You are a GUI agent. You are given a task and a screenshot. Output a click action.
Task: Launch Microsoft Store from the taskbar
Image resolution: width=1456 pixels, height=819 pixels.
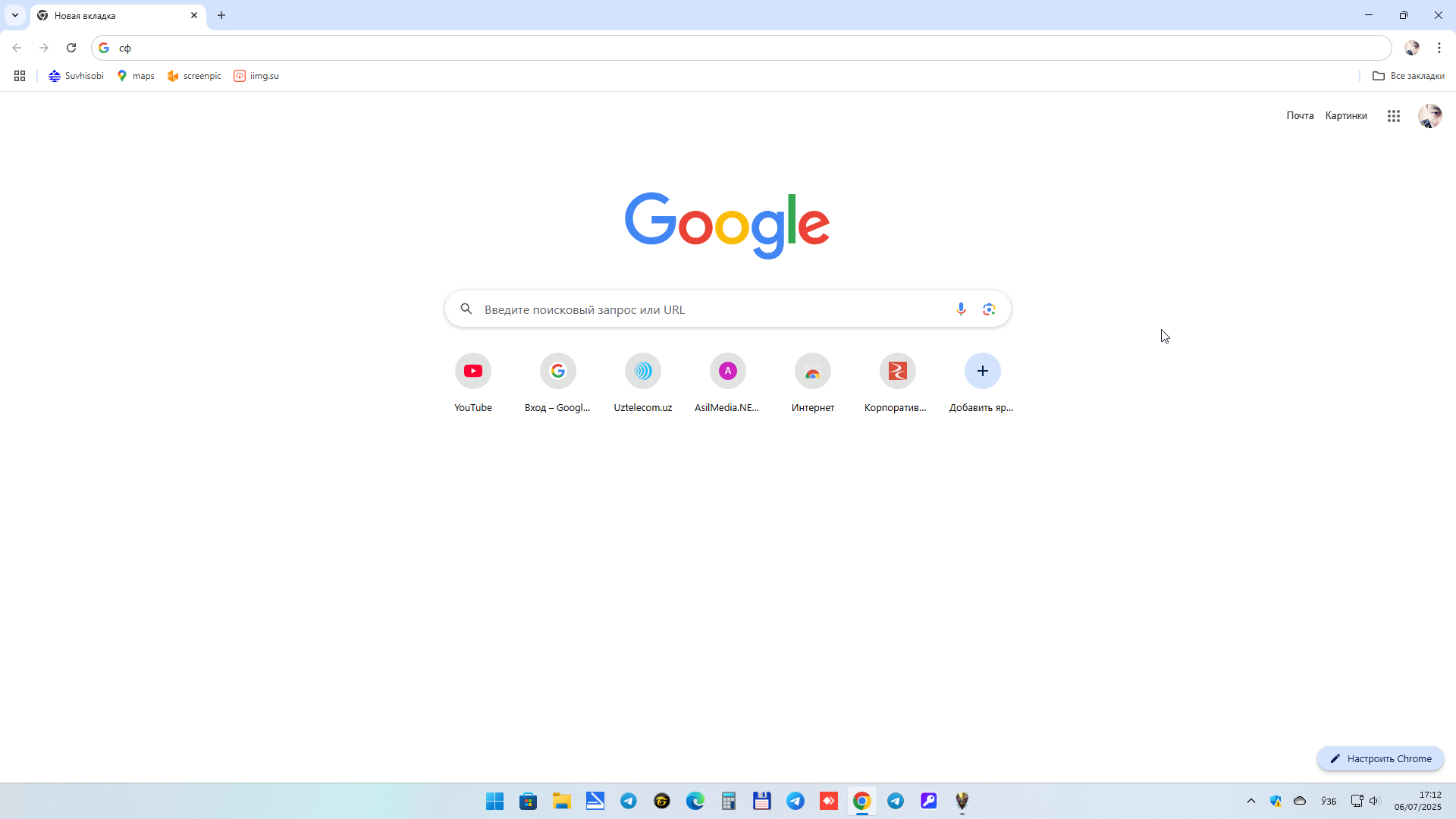(x=529, y=801)
